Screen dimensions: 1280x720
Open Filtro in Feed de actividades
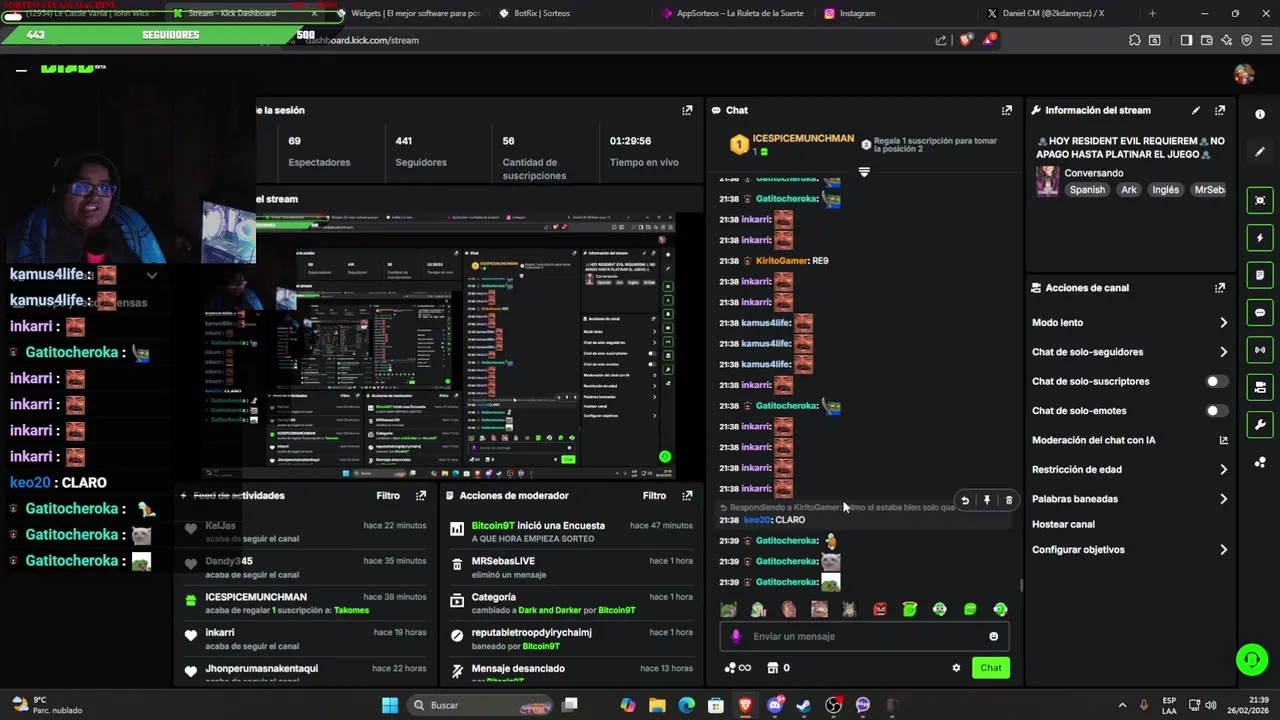click(x=388, y=495)
